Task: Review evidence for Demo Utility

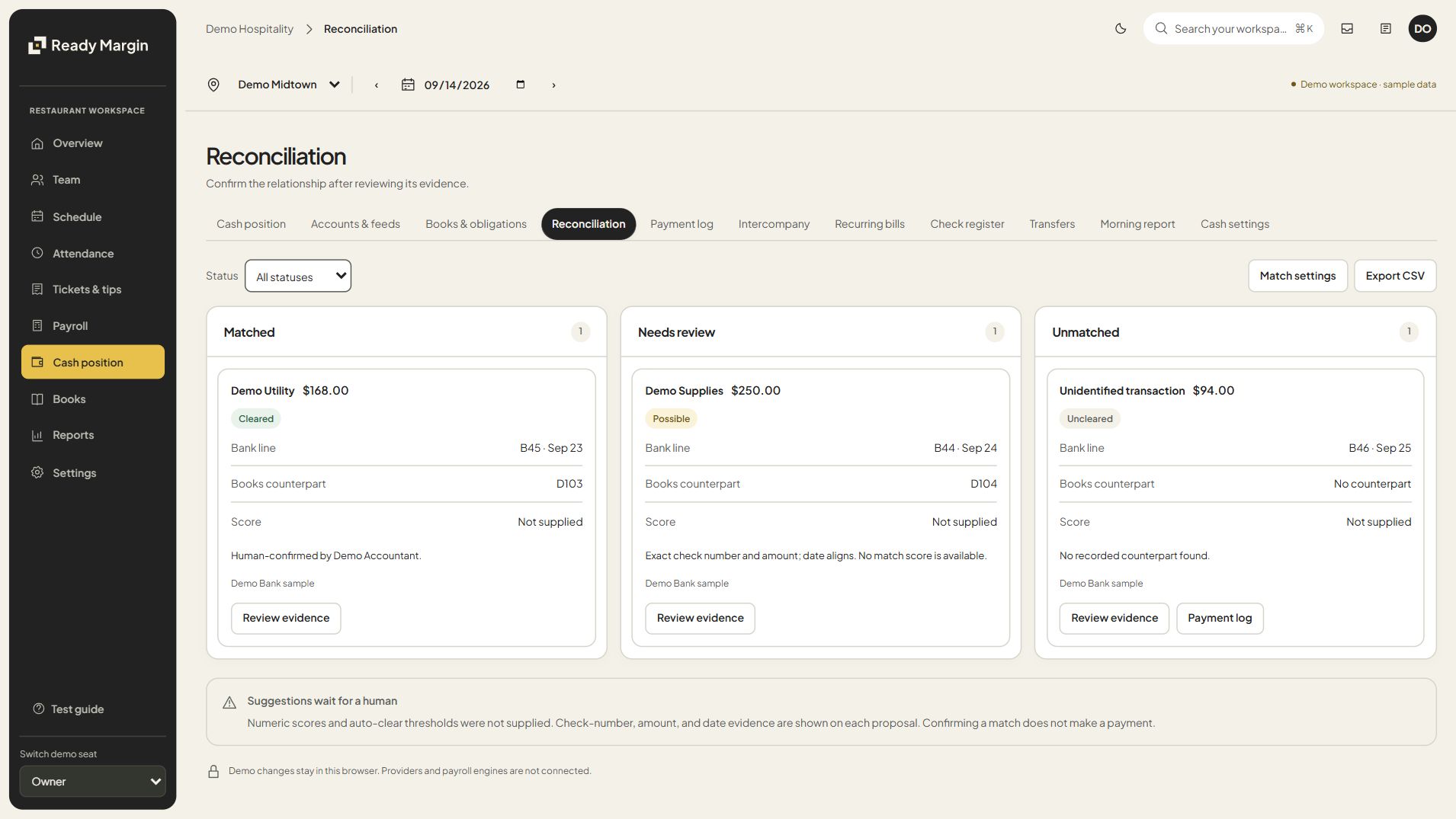Action: pyautogui.click(x=286, y=619)
